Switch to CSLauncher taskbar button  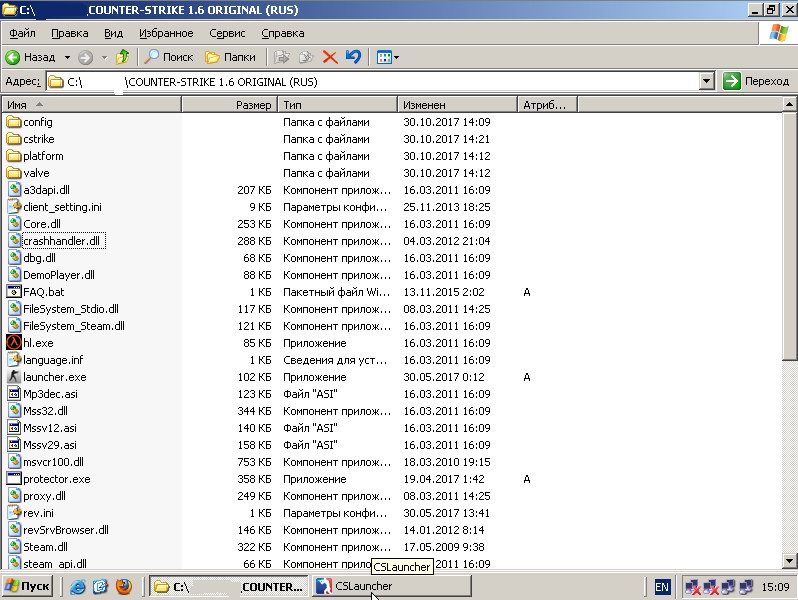click(391, 587)
